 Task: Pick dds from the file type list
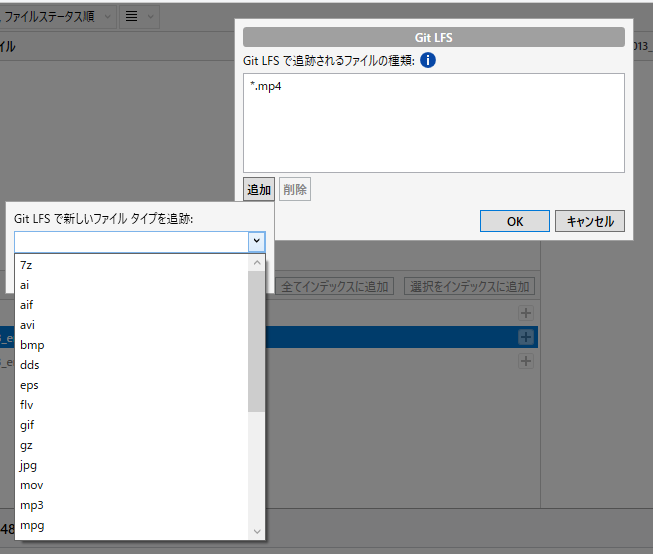[x=132, y=365]
